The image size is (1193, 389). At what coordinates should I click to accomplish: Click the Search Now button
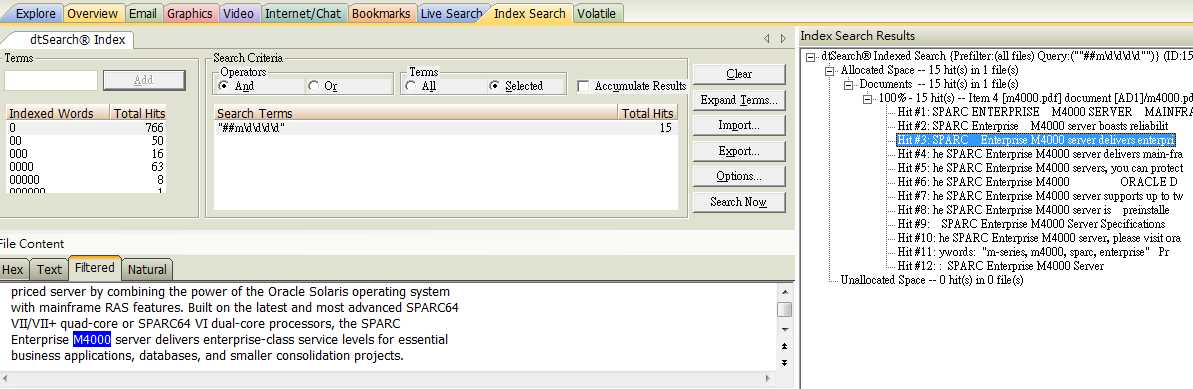[x=739, y=202]
